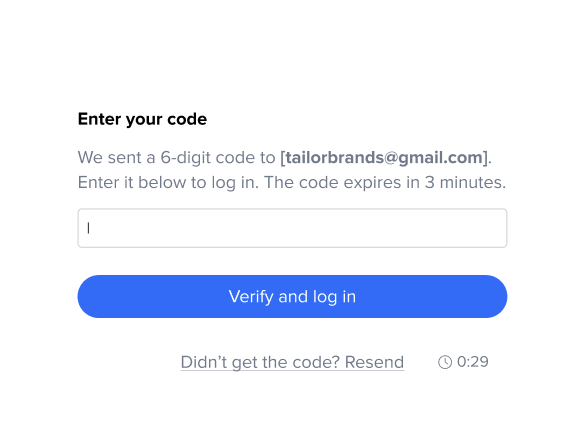The height and width of the screenshot is (430, 584).
Task: Focus the empty verification code text box
Action: pos(292,228)
